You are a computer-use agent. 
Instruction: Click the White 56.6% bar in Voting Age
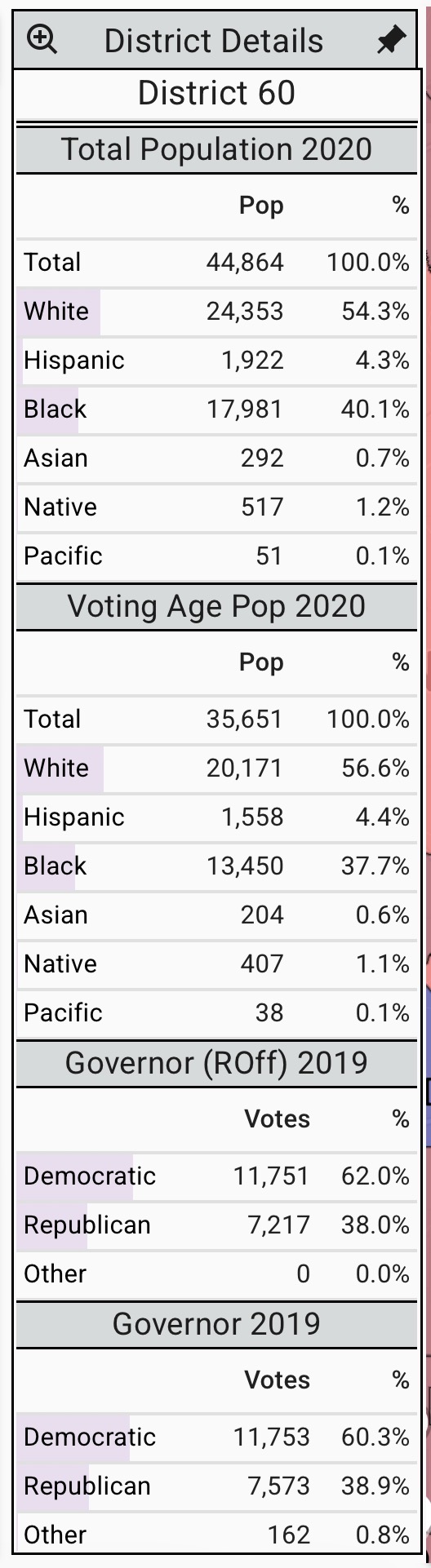[x=60, y=768]
